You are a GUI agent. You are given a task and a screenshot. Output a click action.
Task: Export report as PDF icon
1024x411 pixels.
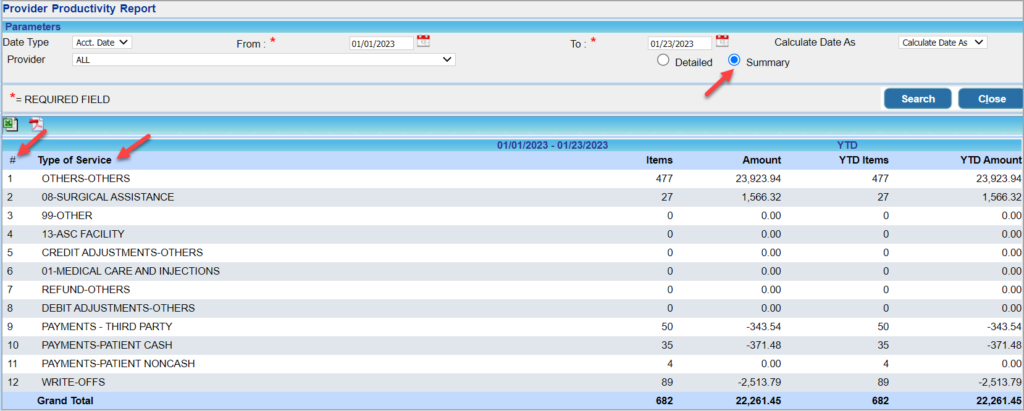35,124
